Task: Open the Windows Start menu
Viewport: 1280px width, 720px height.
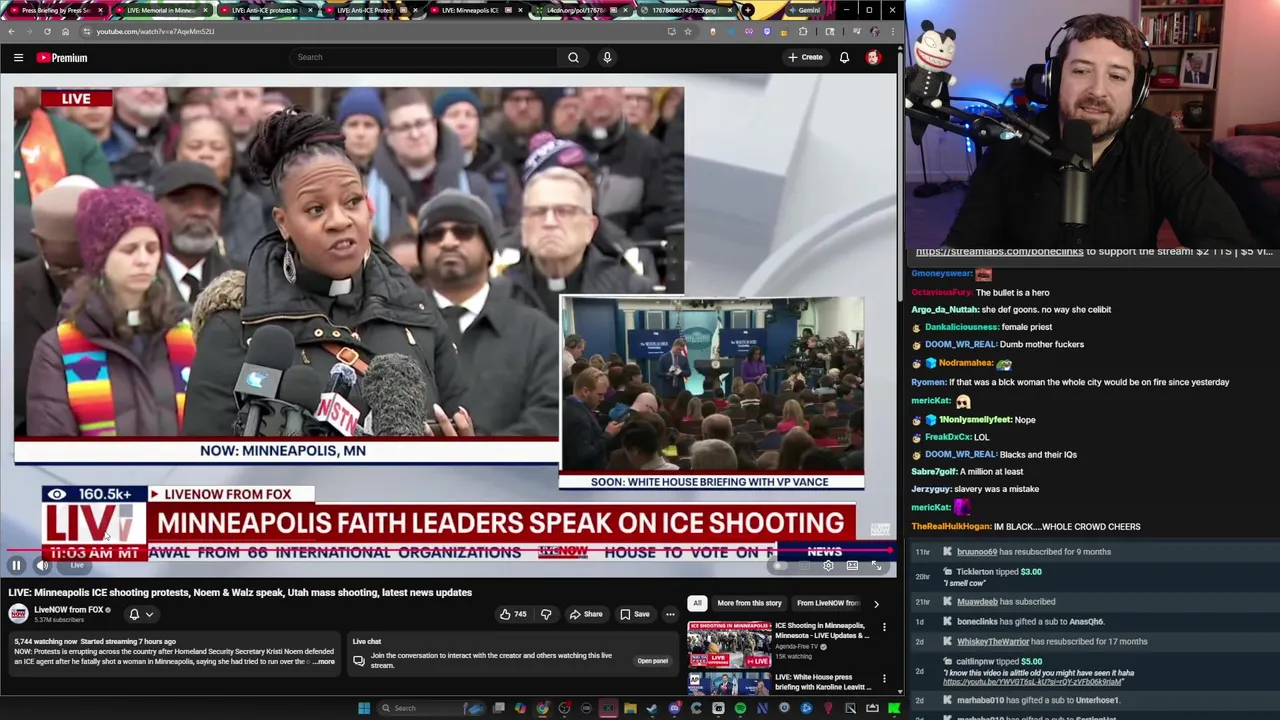Action: pos(365,708)
